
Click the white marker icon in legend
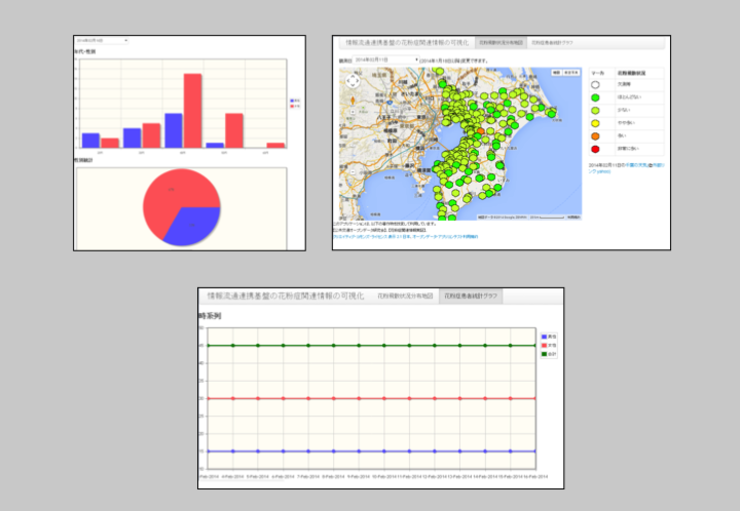[597, 85]
